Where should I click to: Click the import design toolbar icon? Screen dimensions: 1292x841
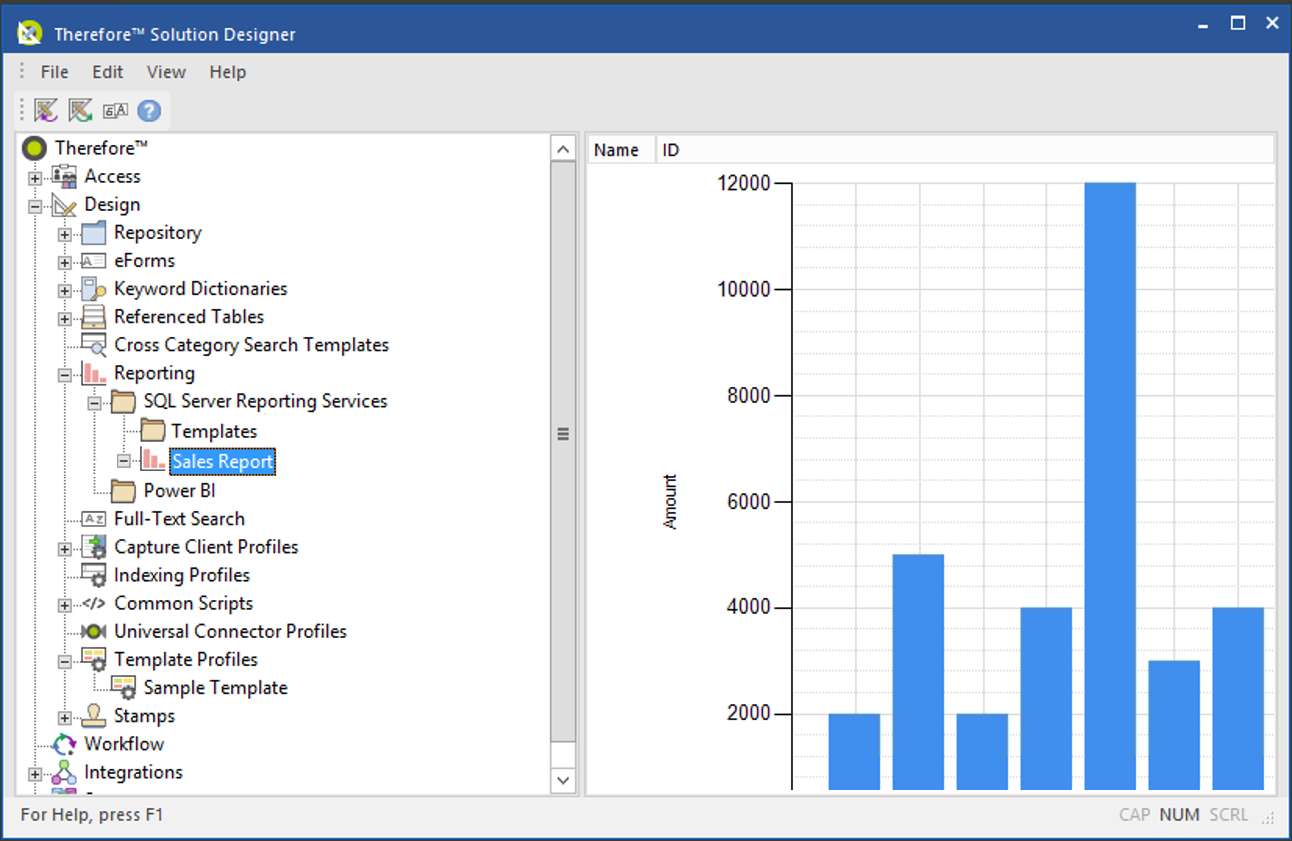coord(46,110)
